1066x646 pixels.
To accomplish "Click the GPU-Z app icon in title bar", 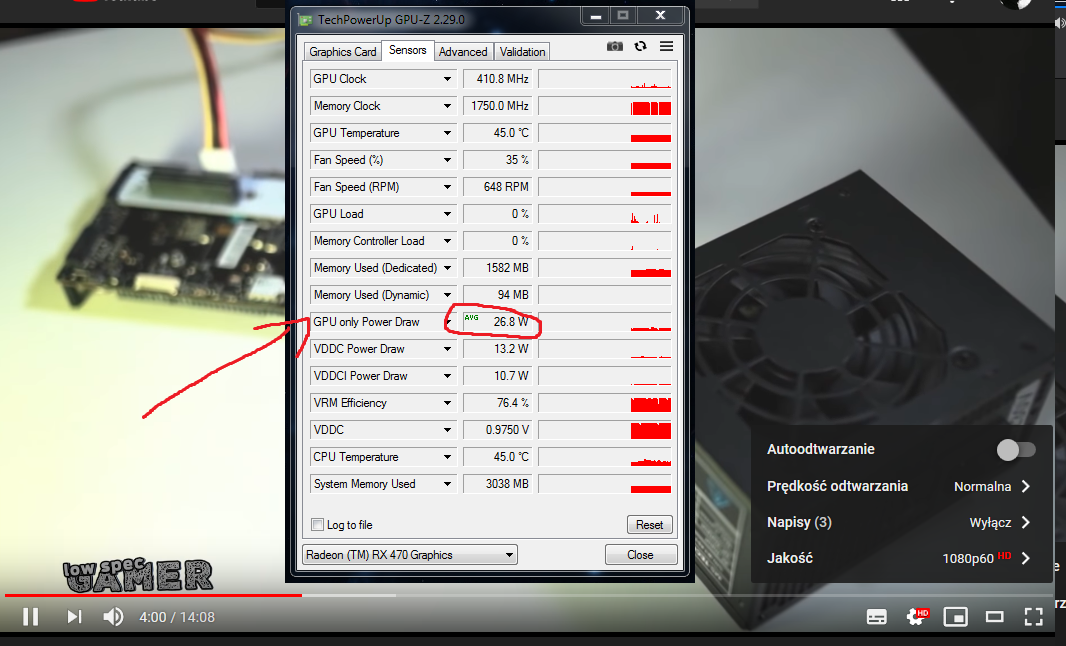I will (305, 20).
